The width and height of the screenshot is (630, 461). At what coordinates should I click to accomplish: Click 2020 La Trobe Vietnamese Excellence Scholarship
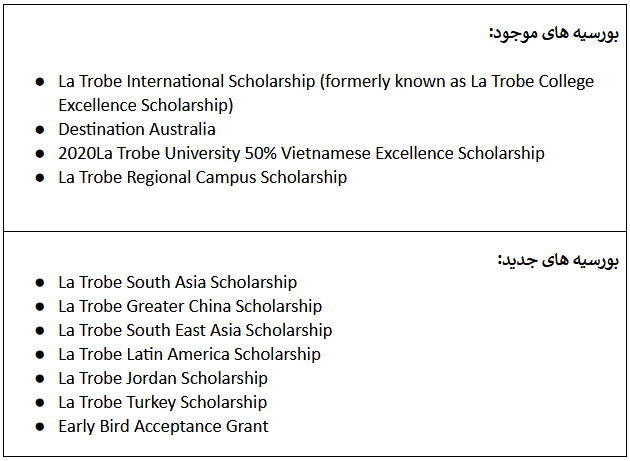pos(301,154)
